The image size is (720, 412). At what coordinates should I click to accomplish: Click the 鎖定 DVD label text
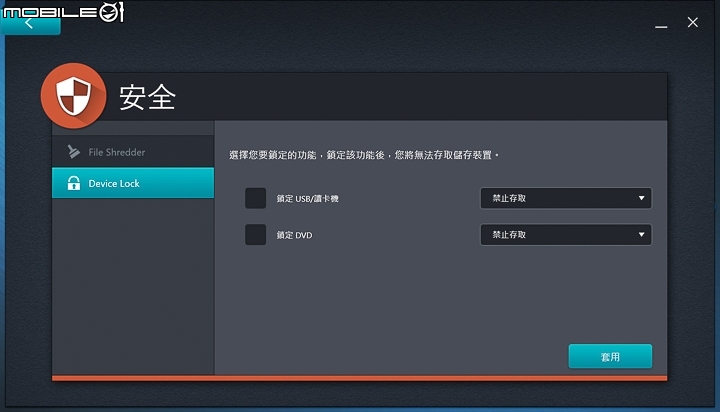294,235
